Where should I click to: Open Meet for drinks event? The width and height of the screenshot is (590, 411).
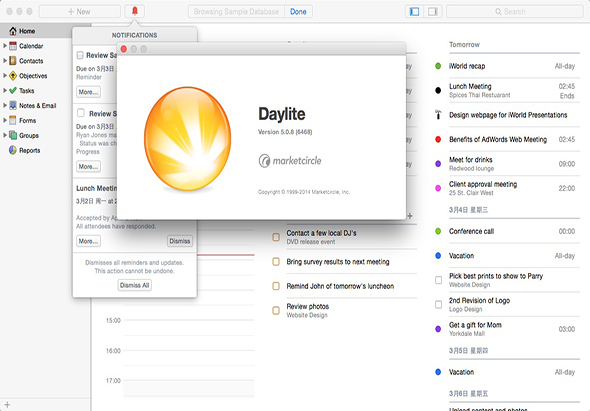pos(507,164)
